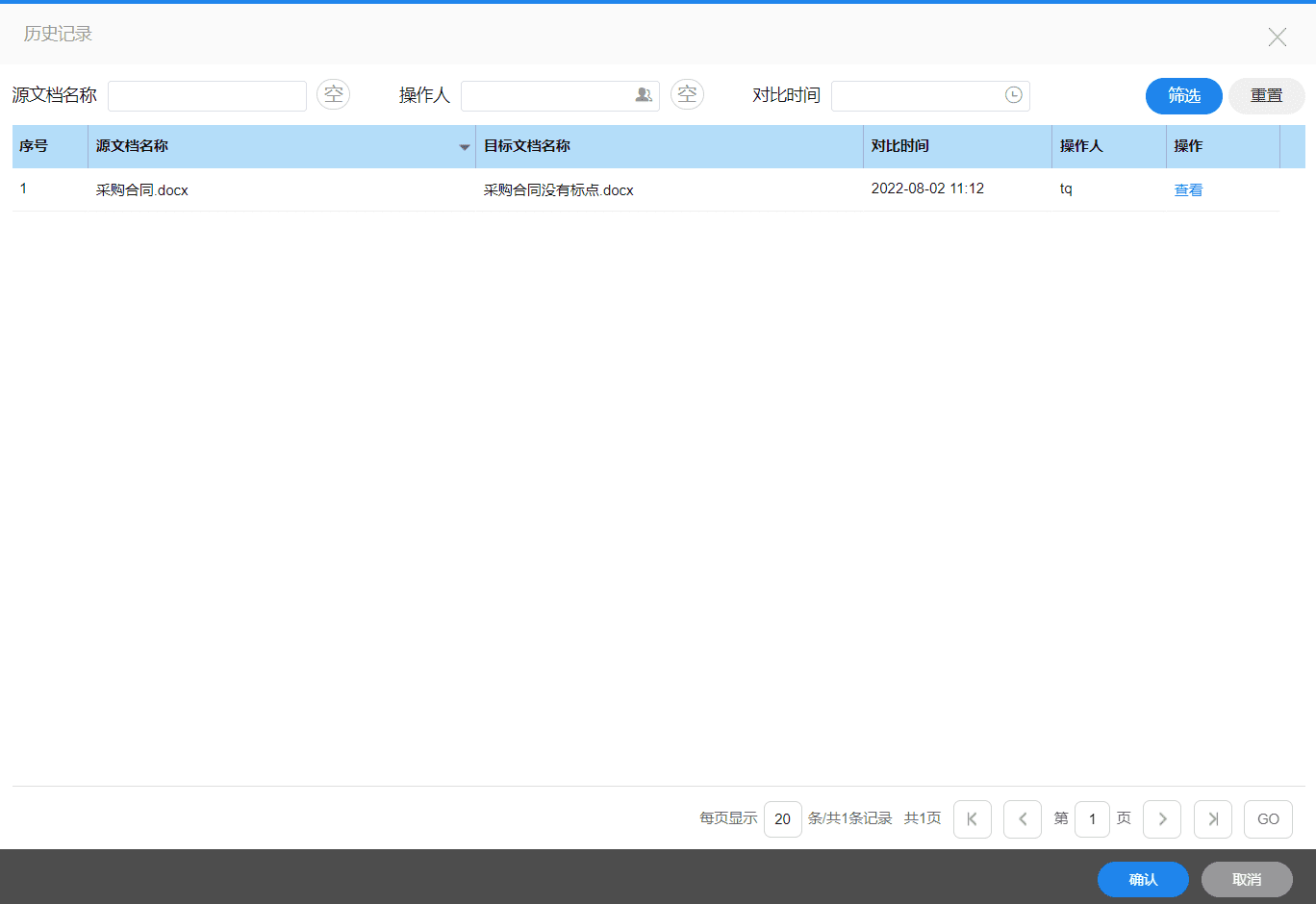Image resolution: width=1316 pixels, height=904 pixels.
Task: Go to the previous page of records
Action: tap(1023, 819)
